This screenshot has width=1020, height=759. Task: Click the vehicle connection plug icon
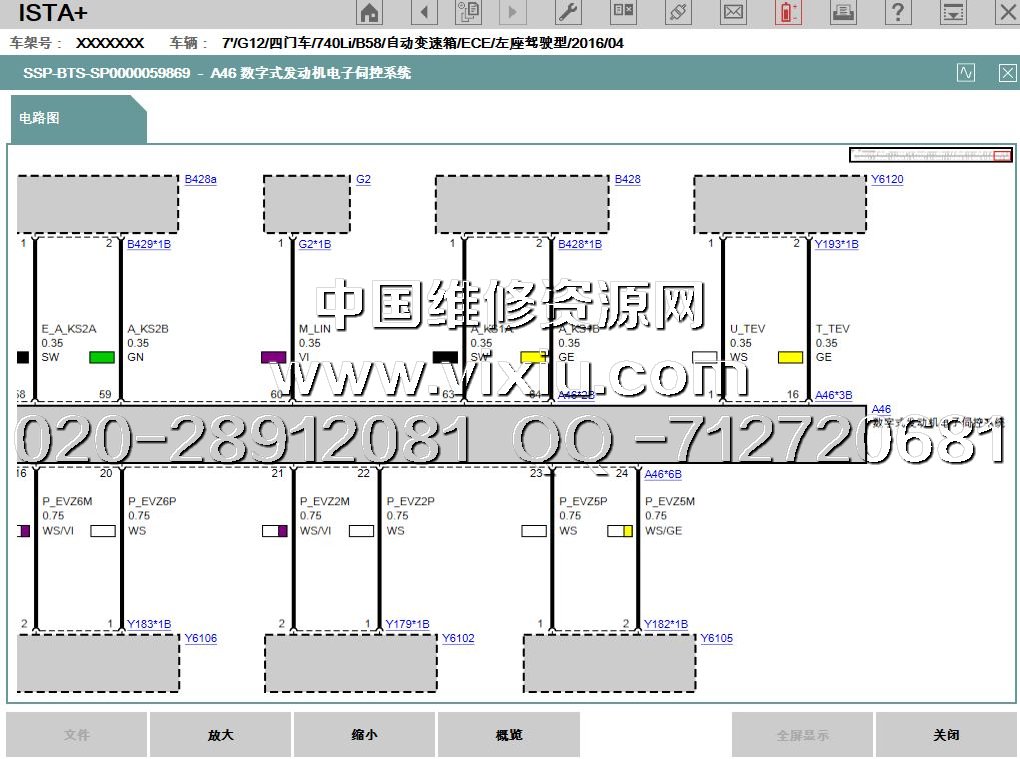pos(679,13)
